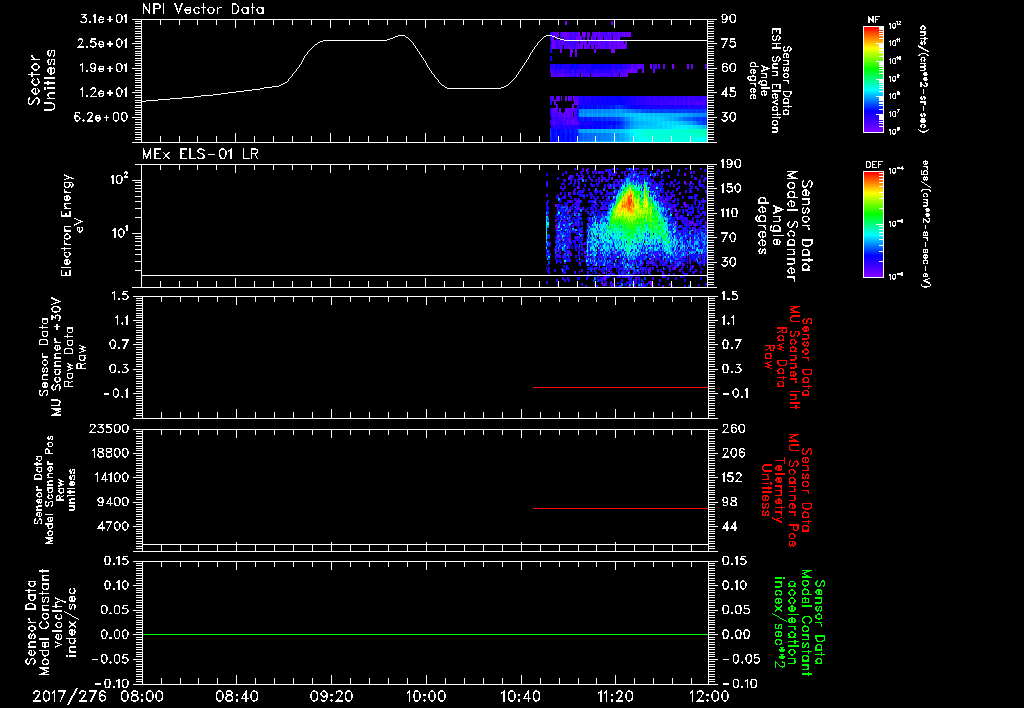The image size is (1024, 708).
Task: Click the "09:20" time axis label
Action: [331, 696]
